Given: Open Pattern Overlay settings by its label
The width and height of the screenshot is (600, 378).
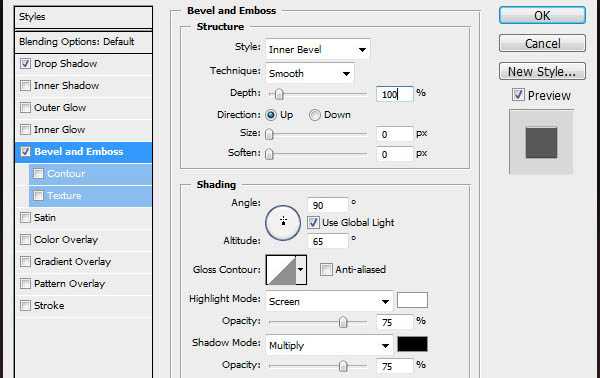Looking at the screenshot, I should pos(69,284).
